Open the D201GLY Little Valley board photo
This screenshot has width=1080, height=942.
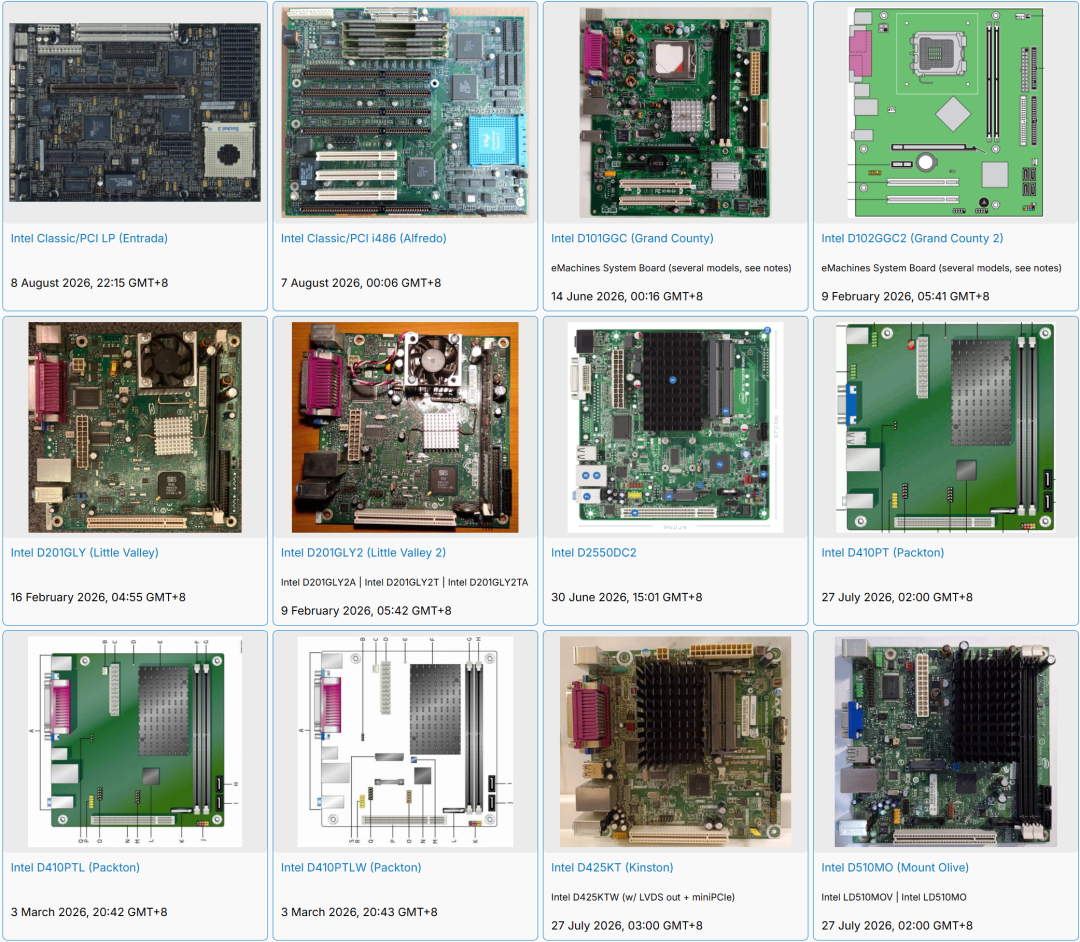click(135, 427)
